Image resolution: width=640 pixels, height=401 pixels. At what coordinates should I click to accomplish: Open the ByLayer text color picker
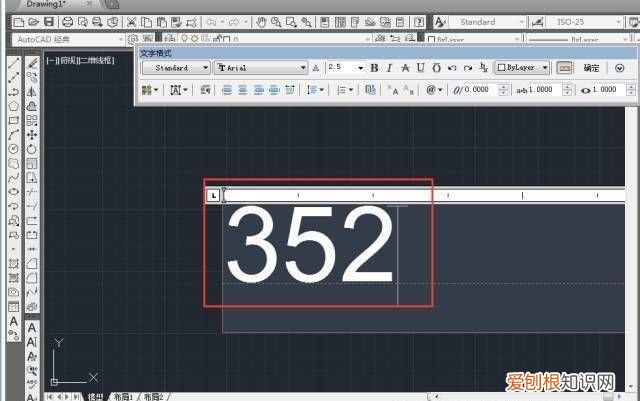click(521, 68)
